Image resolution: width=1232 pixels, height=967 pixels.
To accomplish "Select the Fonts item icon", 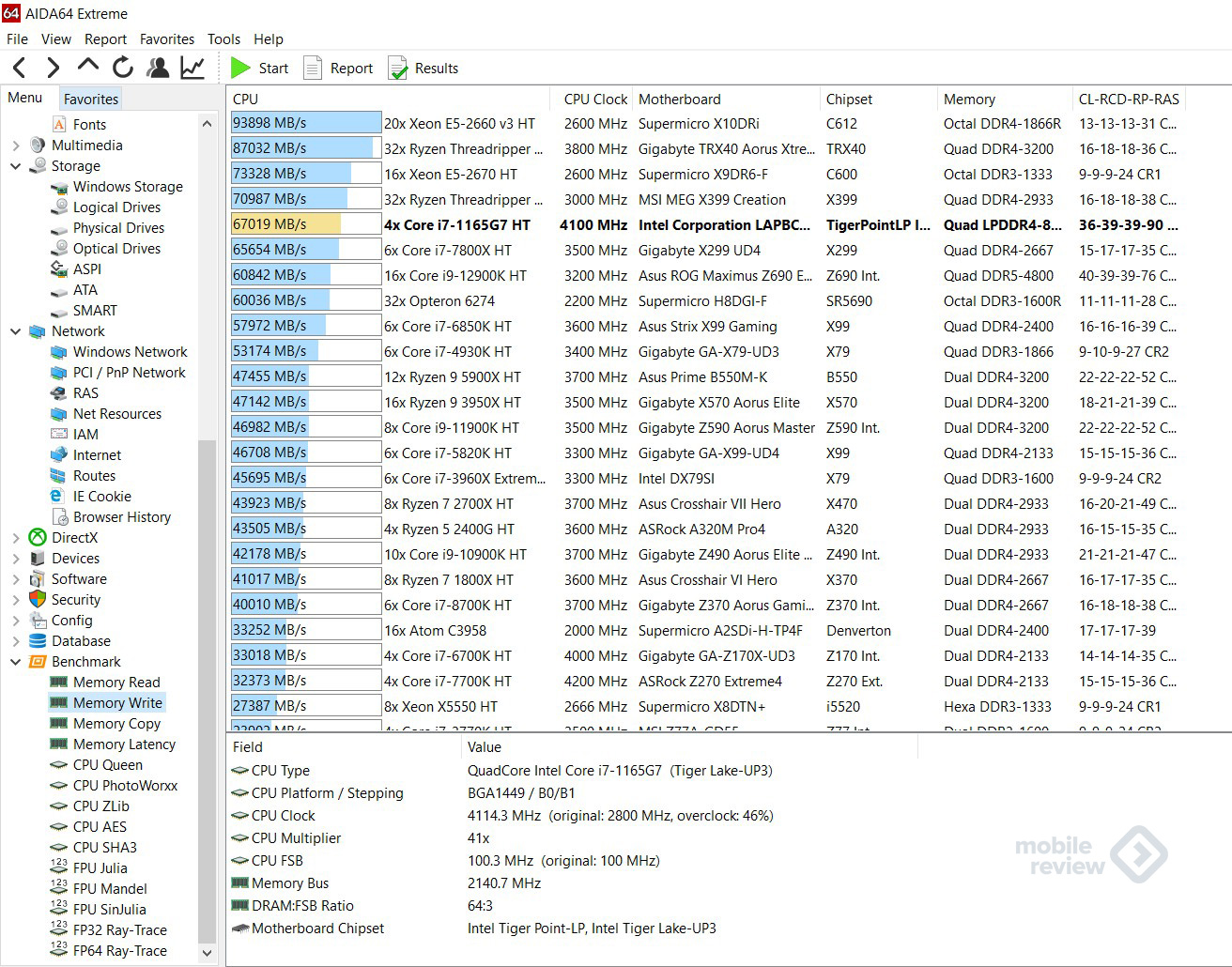I will (59, 124).
